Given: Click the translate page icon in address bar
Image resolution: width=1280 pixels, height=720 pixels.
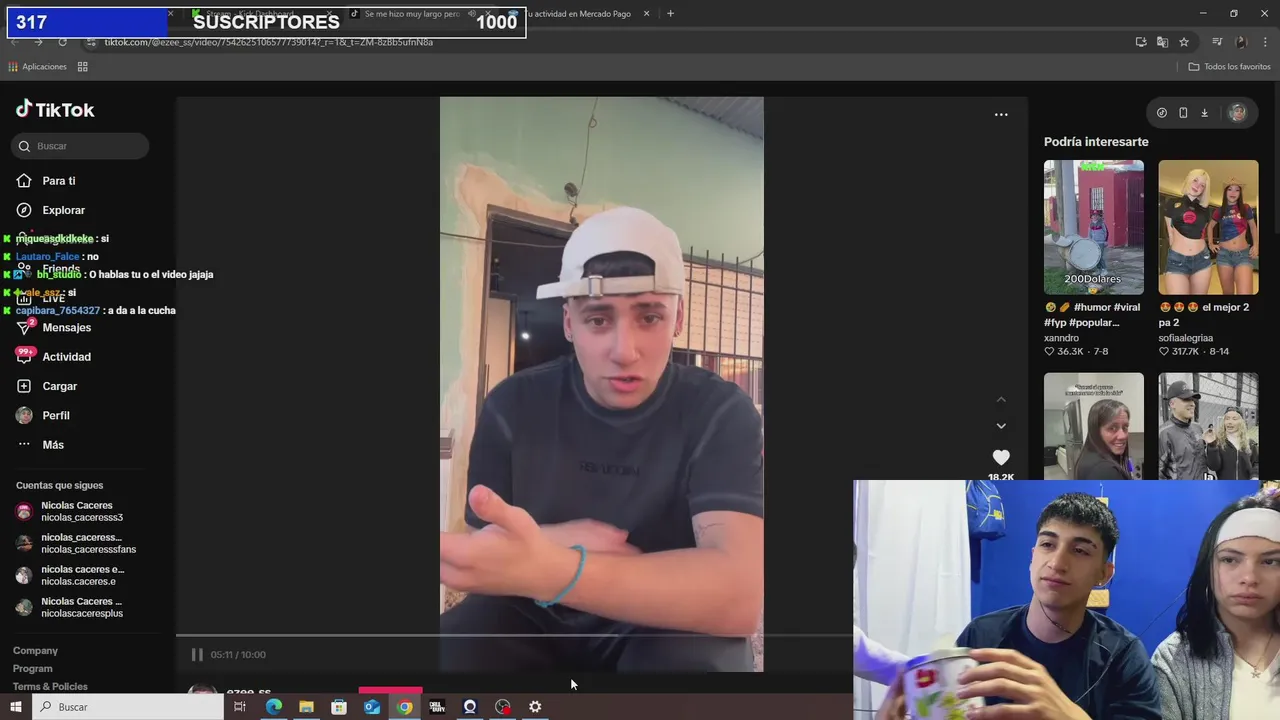Looking at the screenshot, I should click(x=1162, y=42).
